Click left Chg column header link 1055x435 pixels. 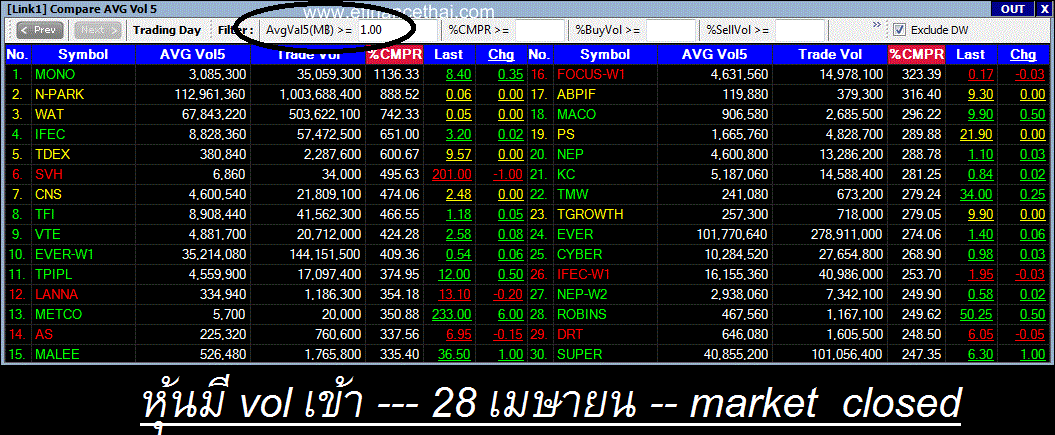tap(500, 54)
